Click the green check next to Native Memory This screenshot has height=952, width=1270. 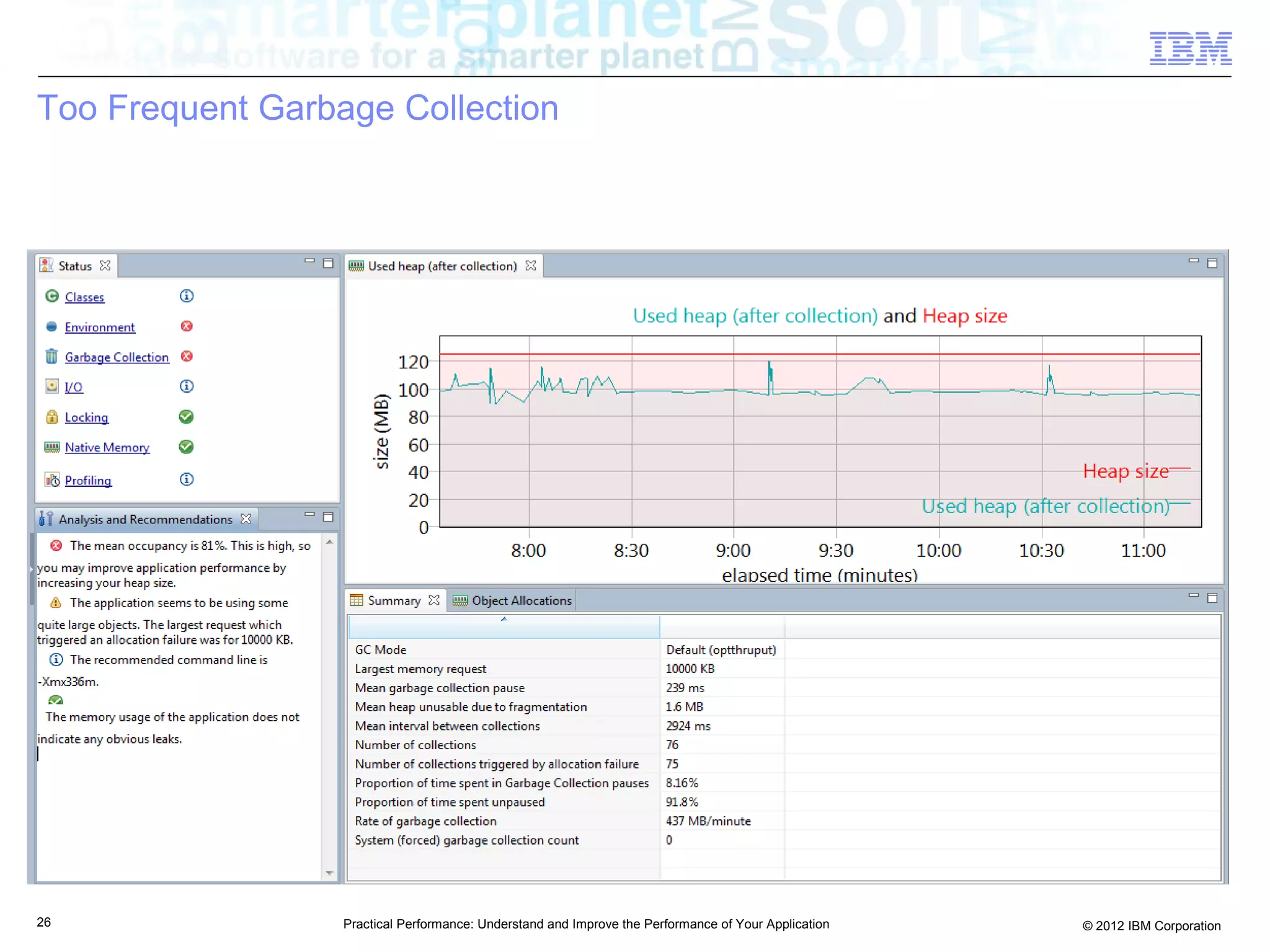tap(186, 447)
